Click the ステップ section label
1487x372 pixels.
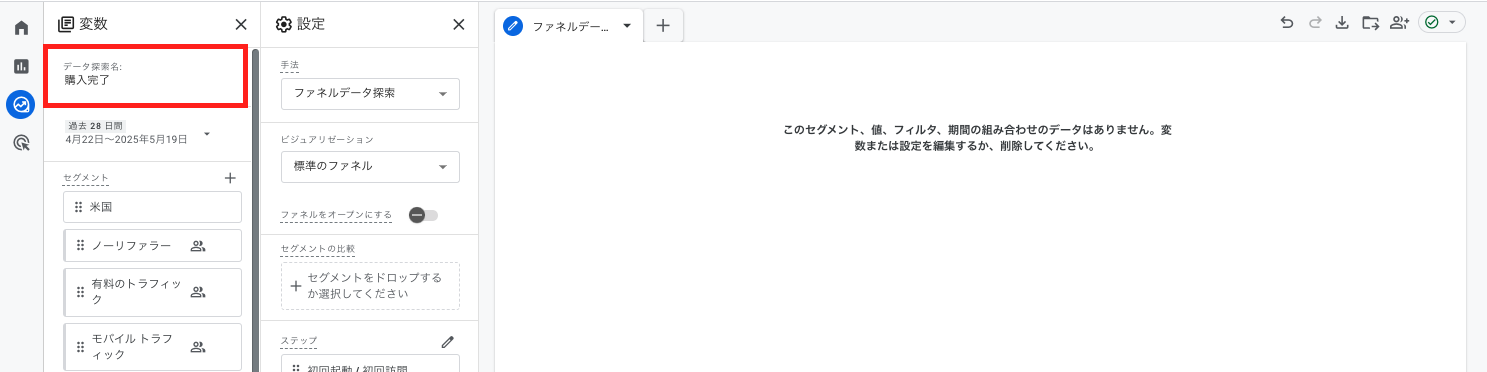(299, 342)
